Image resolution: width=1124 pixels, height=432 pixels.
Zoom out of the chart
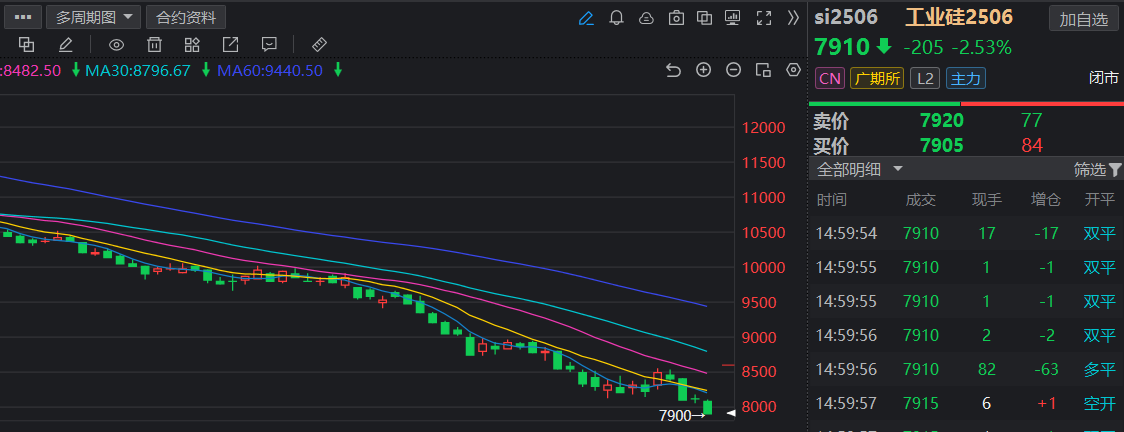tap(733, 69)
